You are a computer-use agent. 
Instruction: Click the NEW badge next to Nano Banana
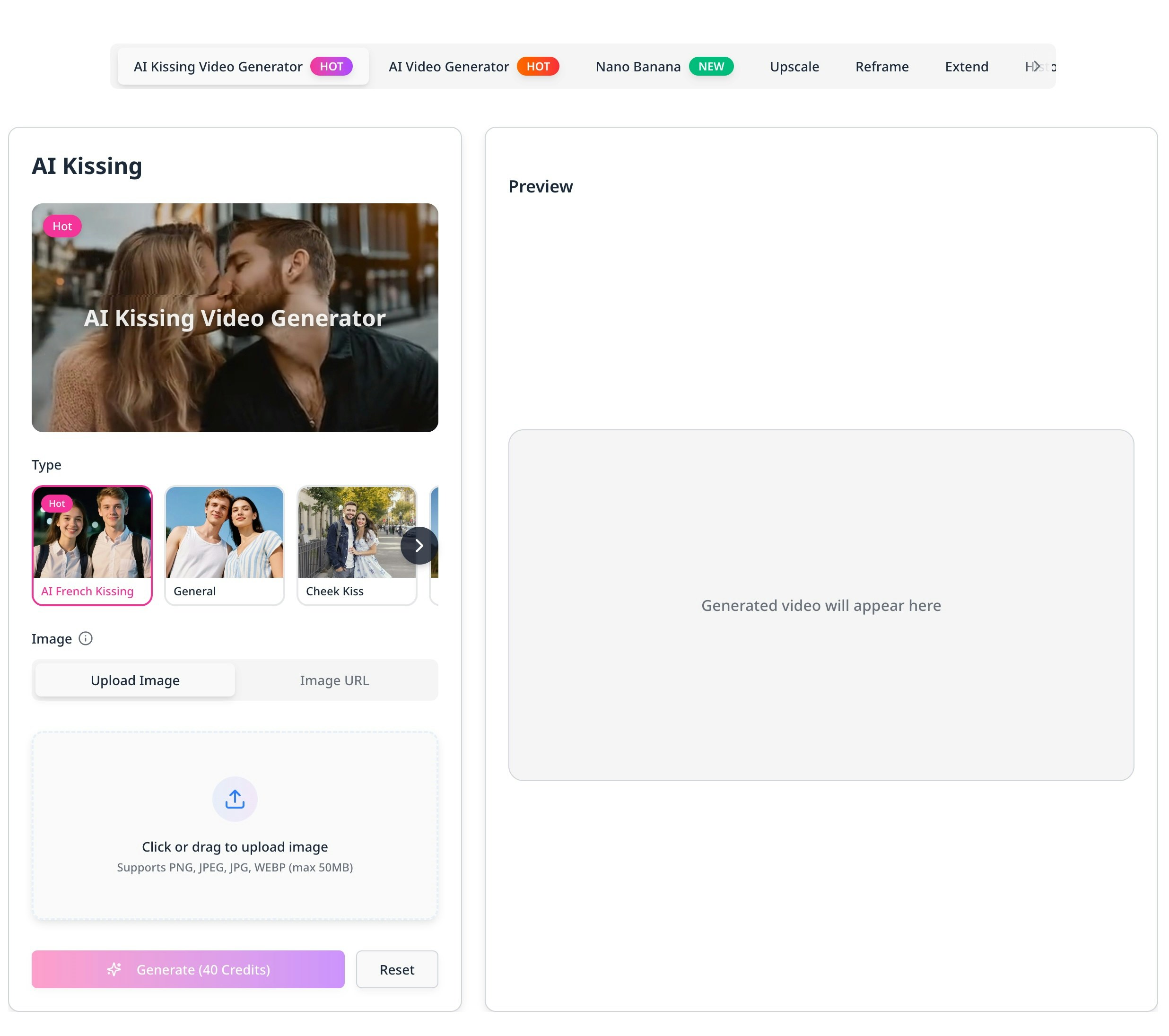pyautogui.click(x=711, y=66)
